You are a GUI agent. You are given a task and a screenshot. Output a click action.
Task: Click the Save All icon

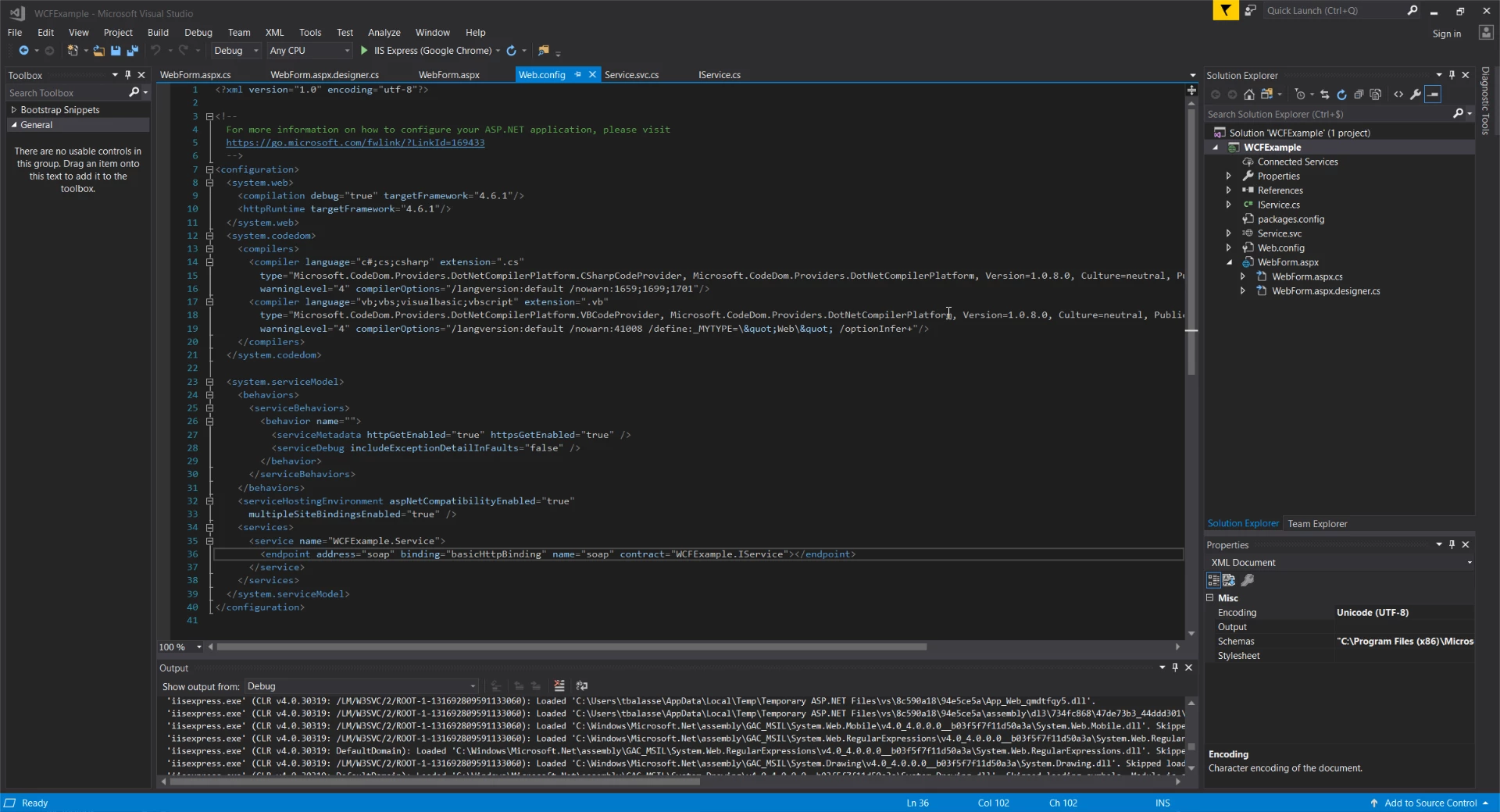click(133, 51)
